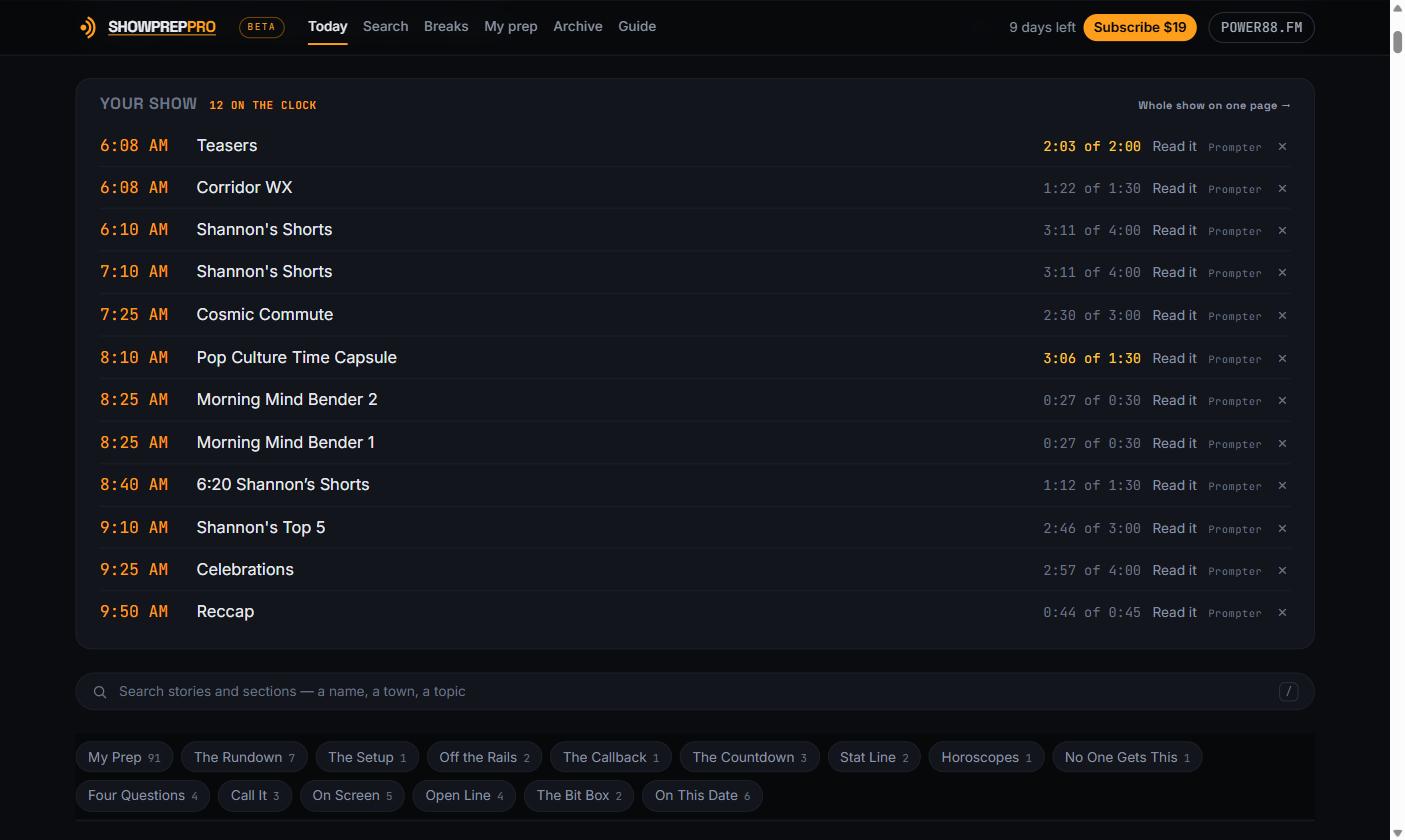Select The Countdown chip

tap(749, 757)
